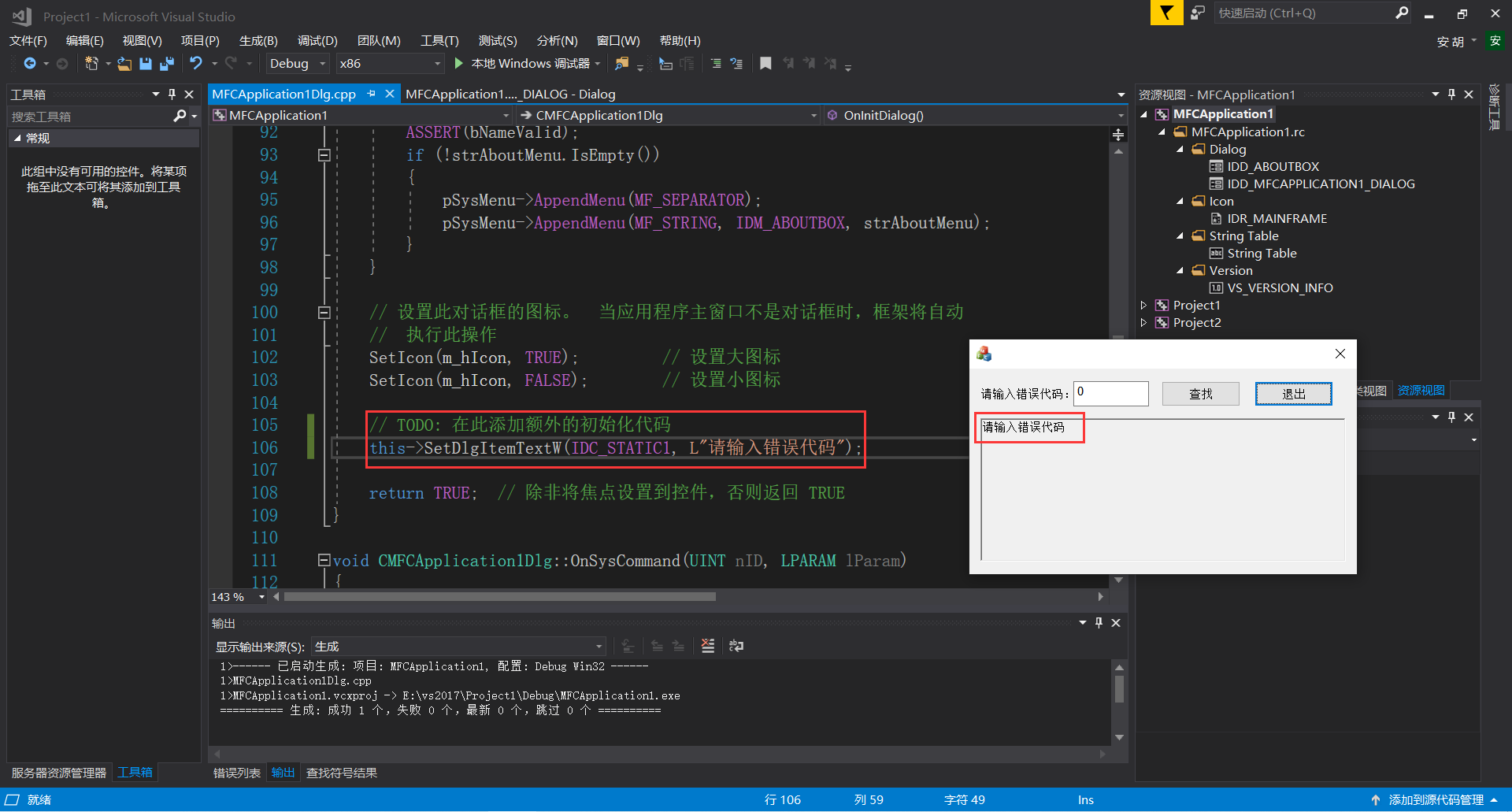
Task: Collapse the OnSysCommand function at line 111
Action: [x=324, y=560]
